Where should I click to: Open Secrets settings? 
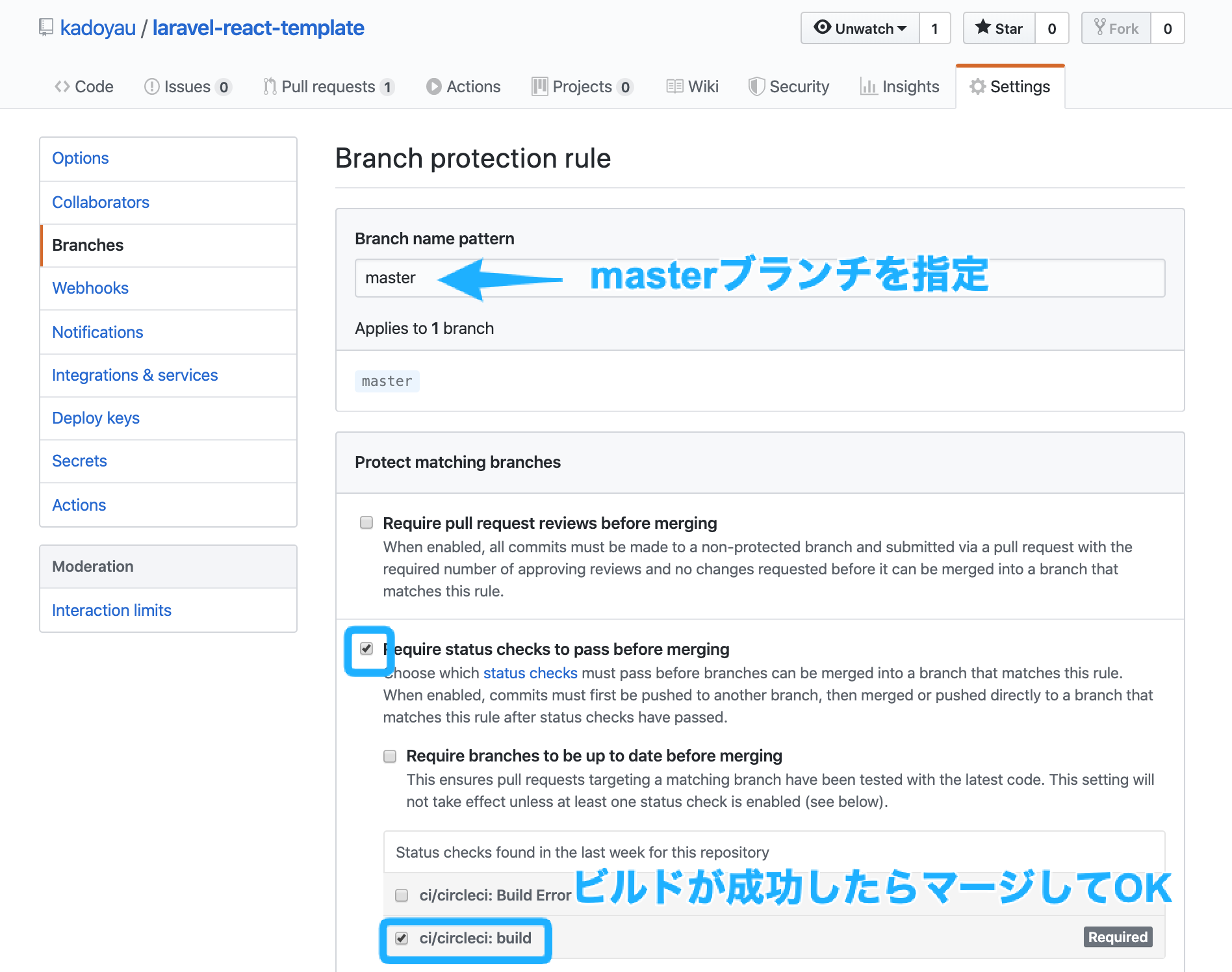168,461
